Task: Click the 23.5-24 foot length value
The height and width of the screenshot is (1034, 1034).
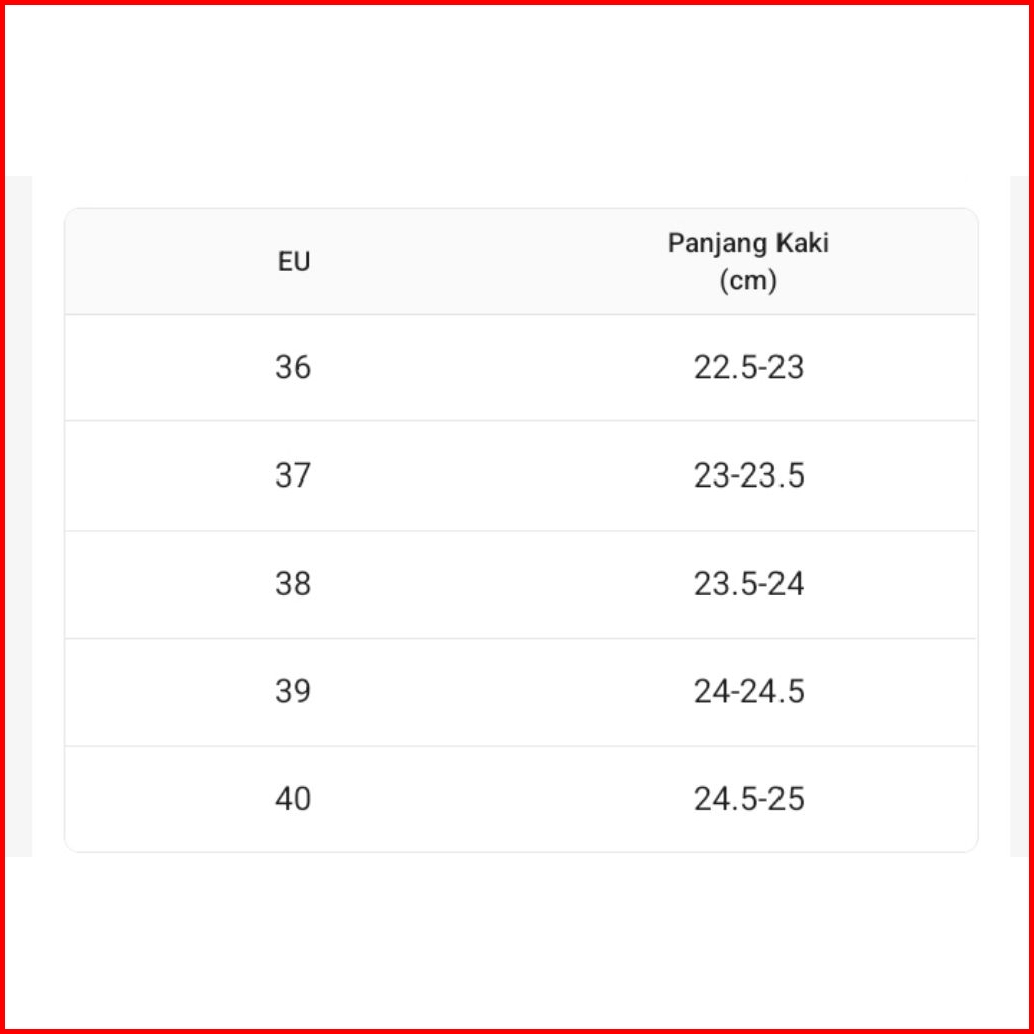Action: (x=749, y=584)
